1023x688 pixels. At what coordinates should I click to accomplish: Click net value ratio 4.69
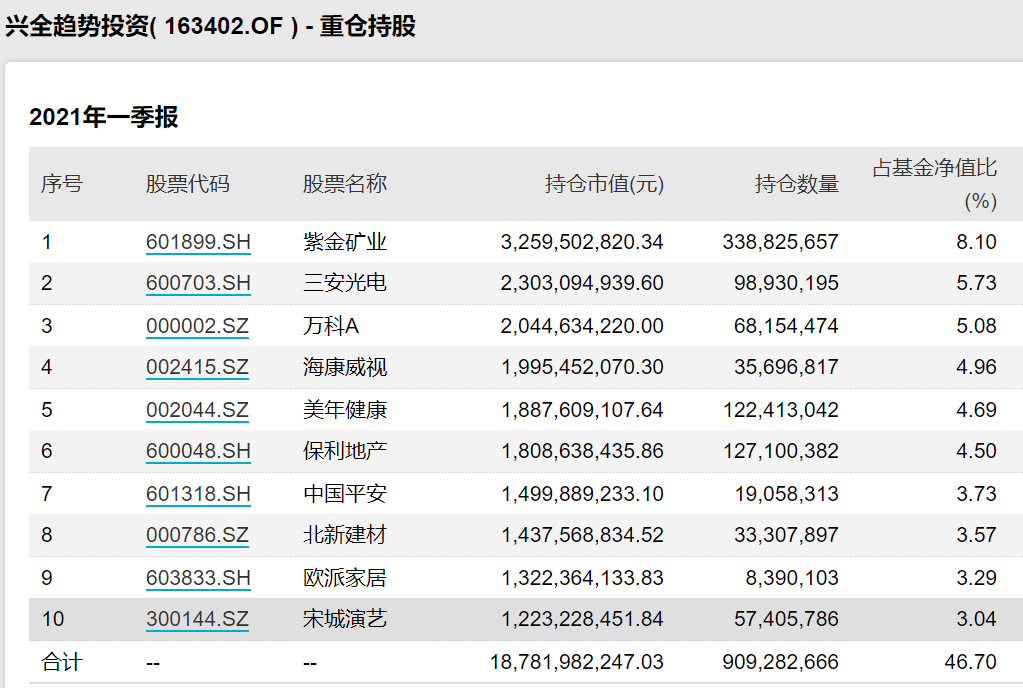pyautogui.click(x=977, y=410)
